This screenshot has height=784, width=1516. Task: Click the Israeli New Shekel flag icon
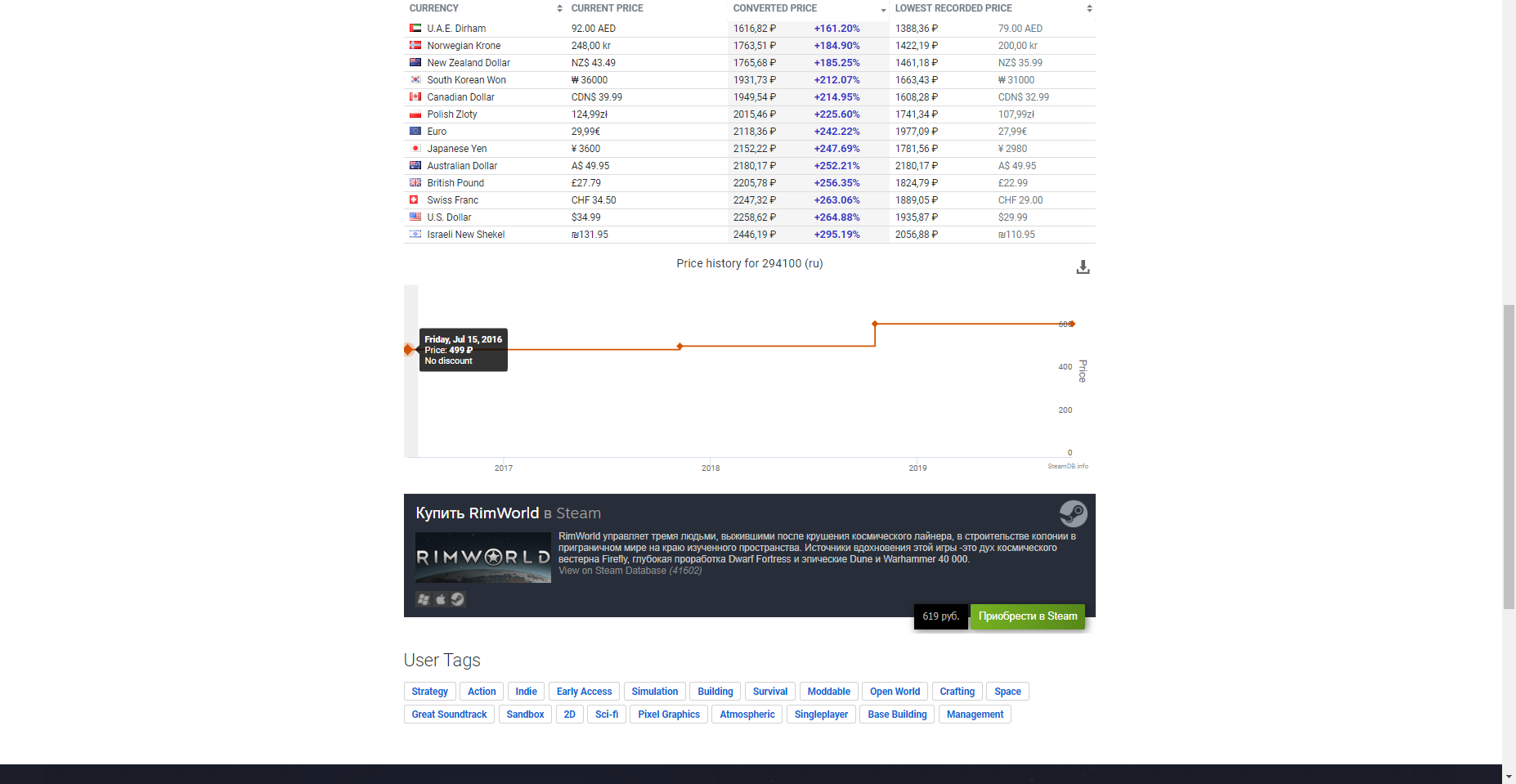(x=415, y=235)
